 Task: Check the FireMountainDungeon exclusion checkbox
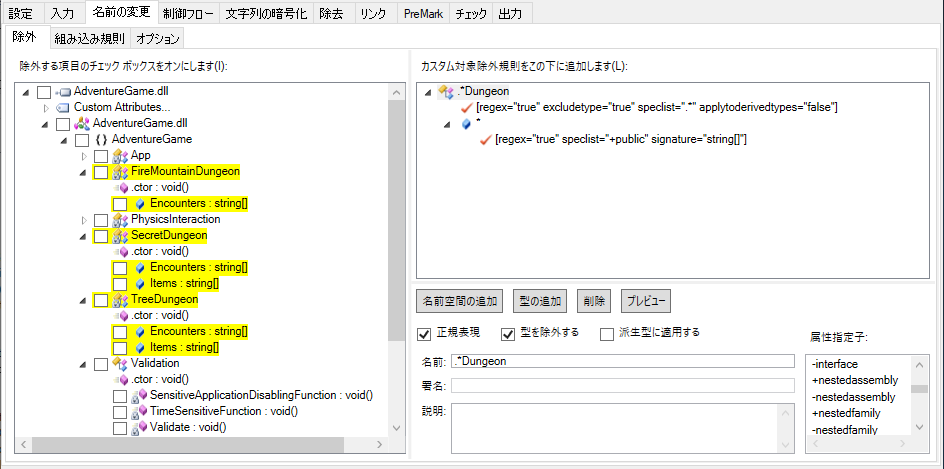(x=101, y=172)
